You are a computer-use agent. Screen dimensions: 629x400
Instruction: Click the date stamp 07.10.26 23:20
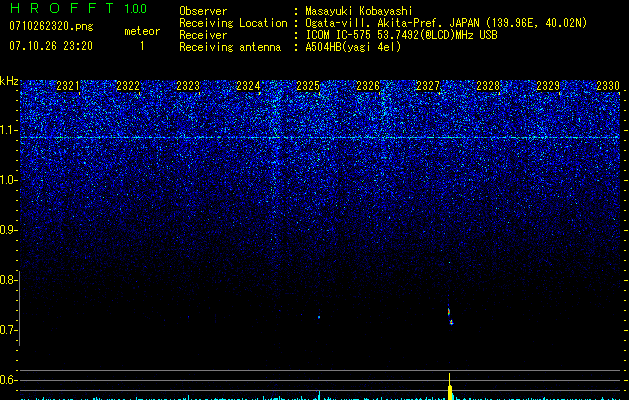pos(51,46)
